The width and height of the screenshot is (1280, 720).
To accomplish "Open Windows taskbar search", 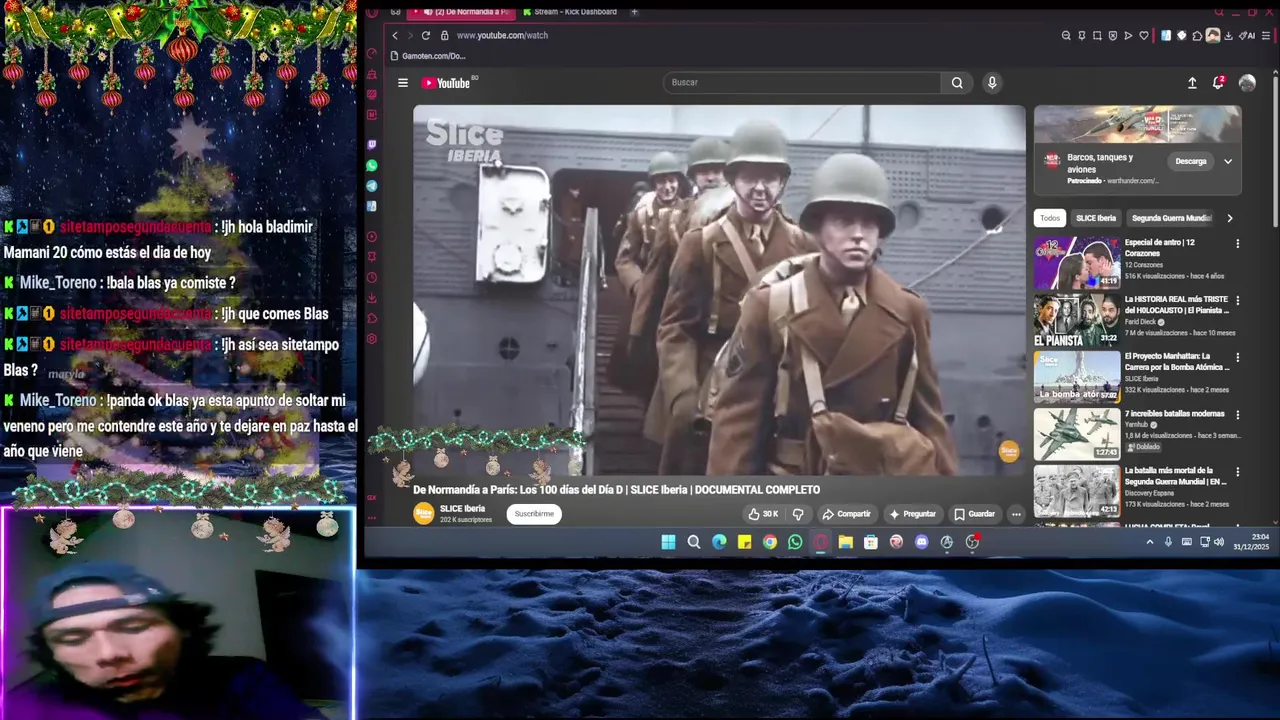I will tap(694, 542).
